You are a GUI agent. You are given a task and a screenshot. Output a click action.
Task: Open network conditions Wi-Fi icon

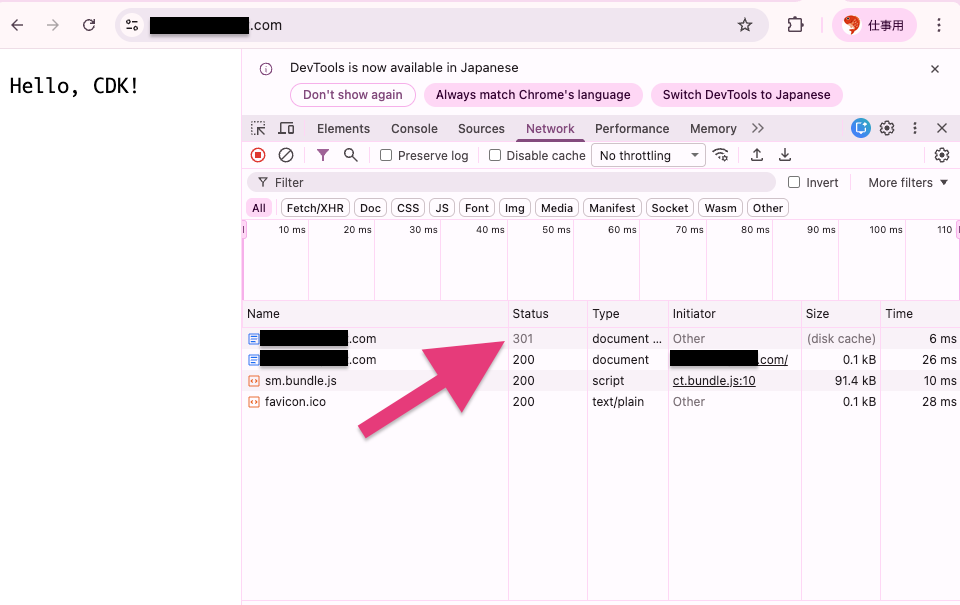[x=720, y=155]
